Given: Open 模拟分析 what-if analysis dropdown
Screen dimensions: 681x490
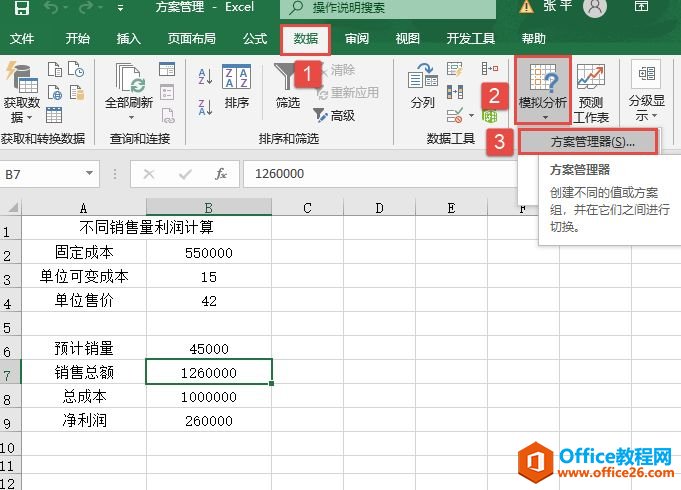Looking at the screenshot, I should pos(542,89).
